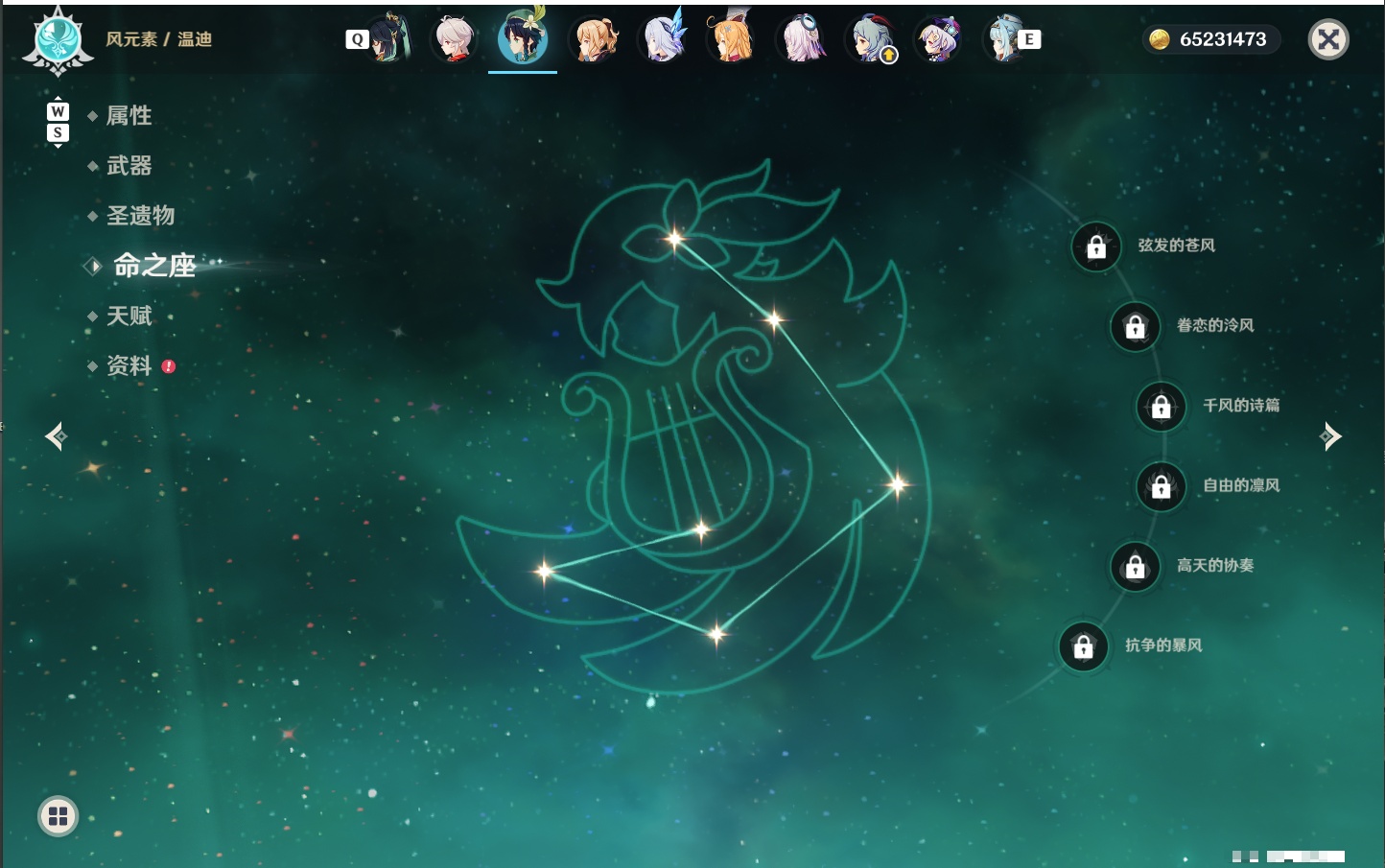The image size is (1385, 868).
Task: Click the yellow upgrade arrow badge
Action: [889, 56]
